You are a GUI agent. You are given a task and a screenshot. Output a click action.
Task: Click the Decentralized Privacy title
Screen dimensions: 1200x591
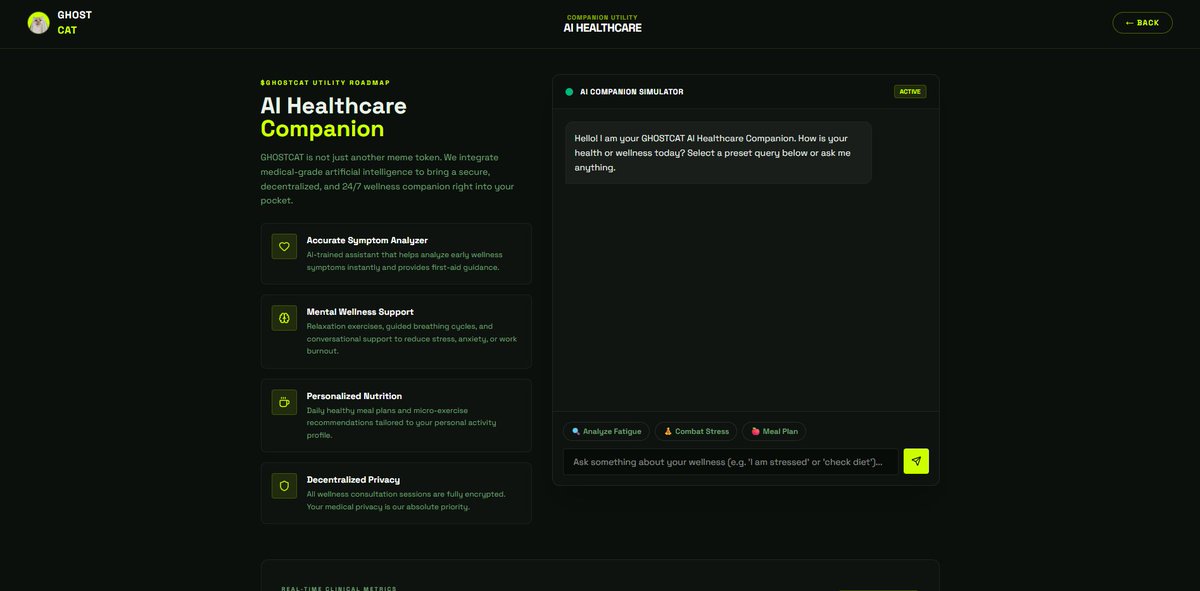click(353, 480)
